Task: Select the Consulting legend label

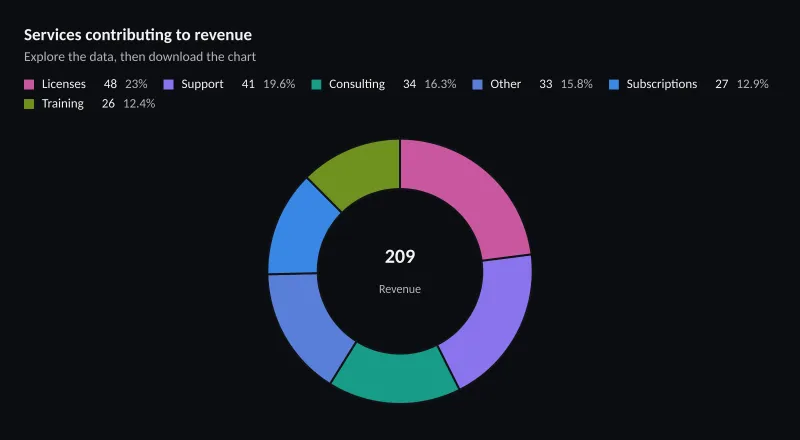Action: 357,84
